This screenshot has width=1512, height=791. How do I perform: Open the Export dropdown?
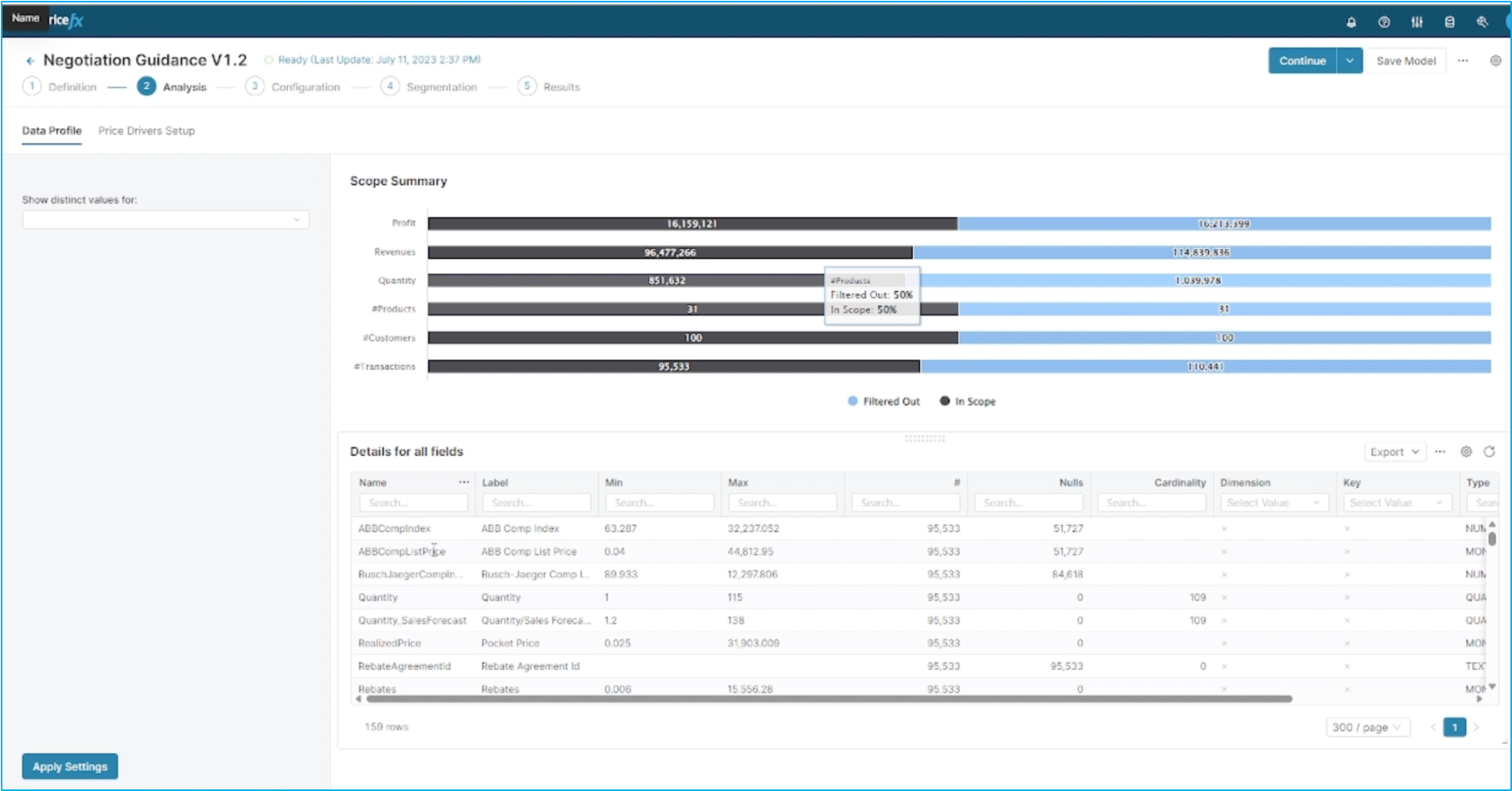coord(1394,452)
